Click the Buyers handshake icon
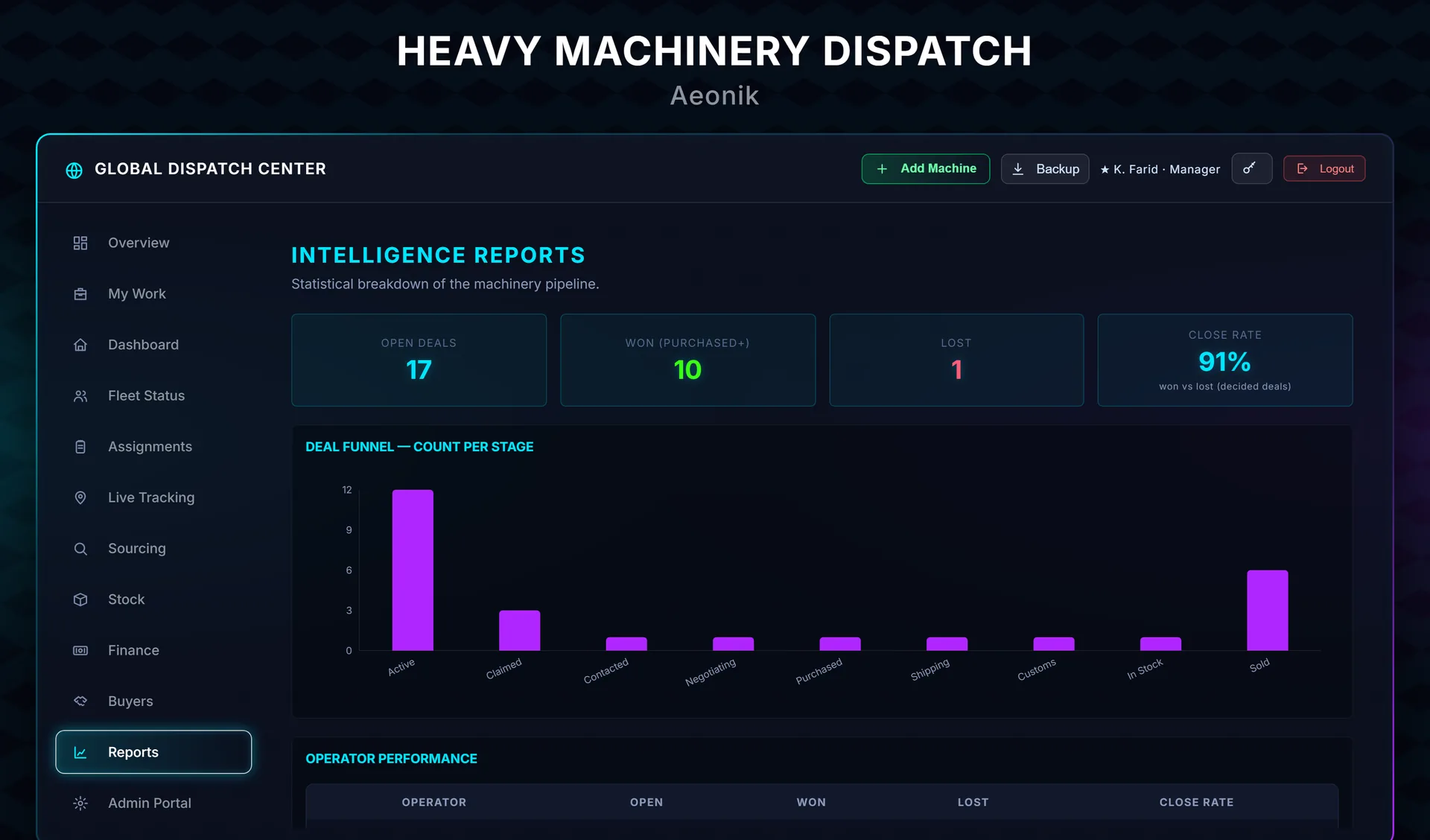Screen dimensions: 1430x840 (80, 701)
